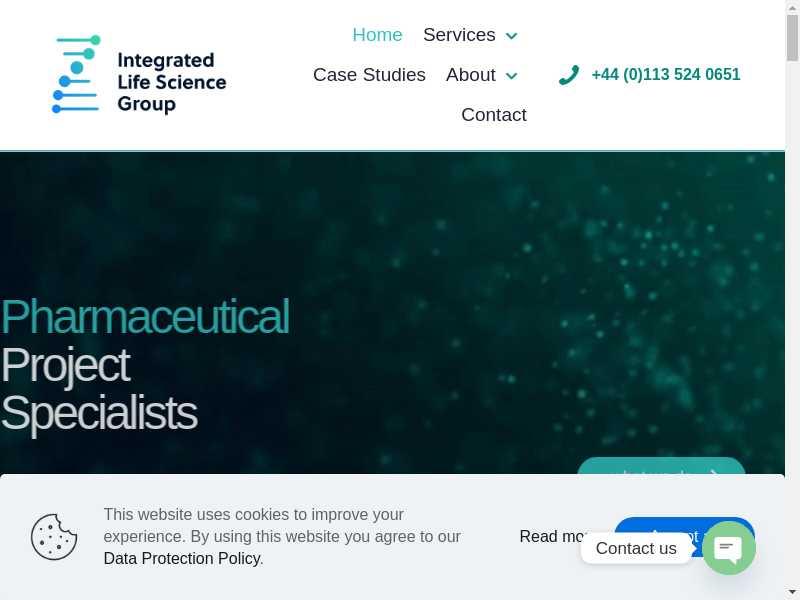Click the Read more cookie link
Screen dimensions: 800x600
pos(551,537)
